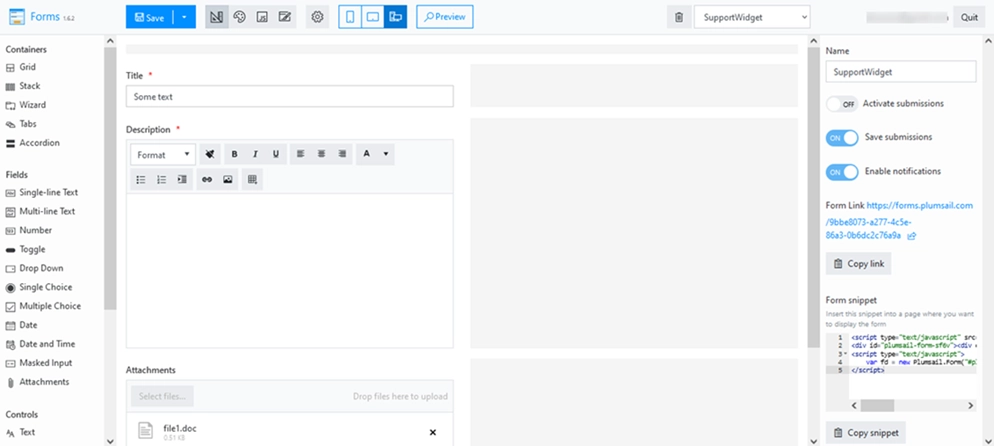Click the font color A button
The width and height of the screenshot is (994, 446).
click(366, 154)
